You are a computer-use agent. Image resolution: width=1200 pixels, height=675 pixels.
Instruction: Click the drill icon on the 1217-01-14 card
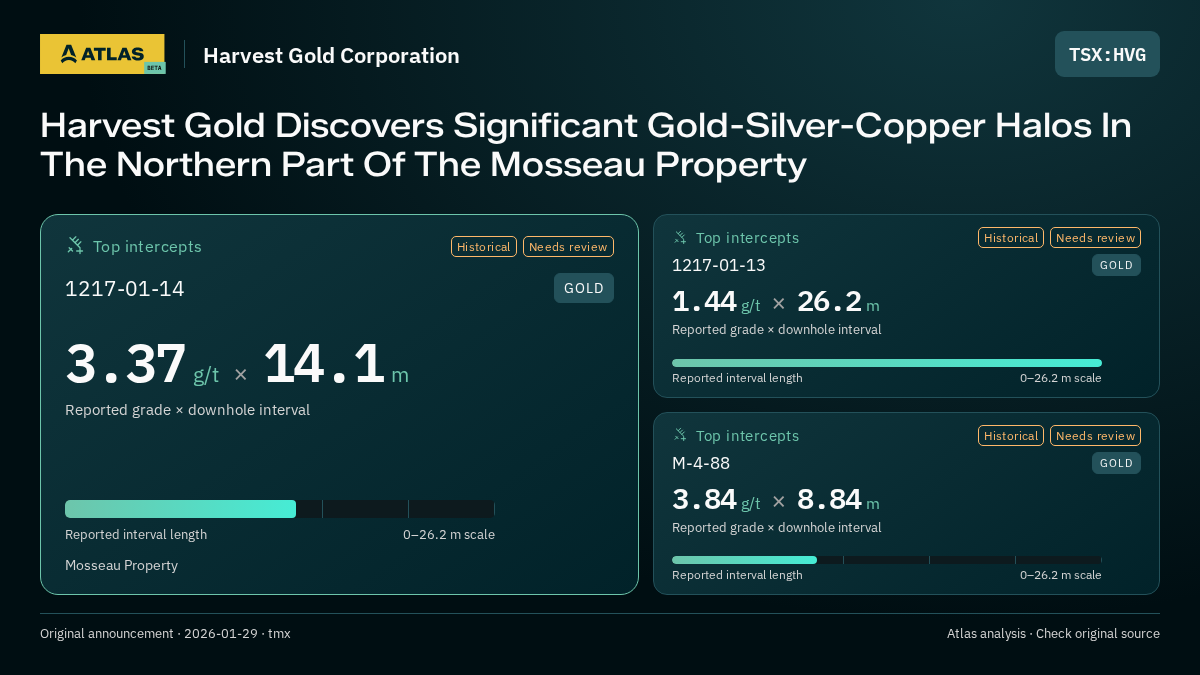[75, 246]
